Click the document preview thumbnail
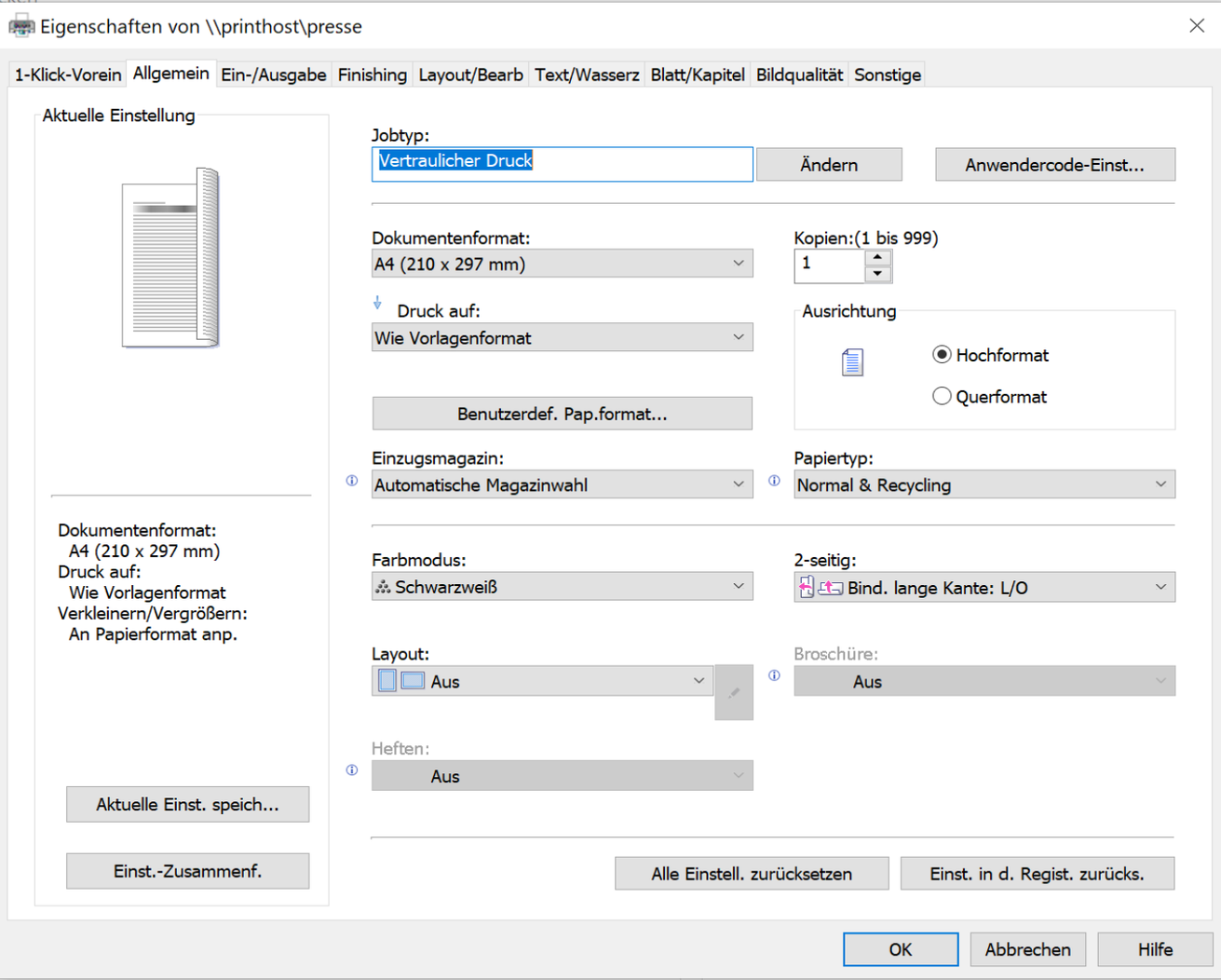Image resolution: width=1221 pixels, height=980 pixels. pos(171,258)
